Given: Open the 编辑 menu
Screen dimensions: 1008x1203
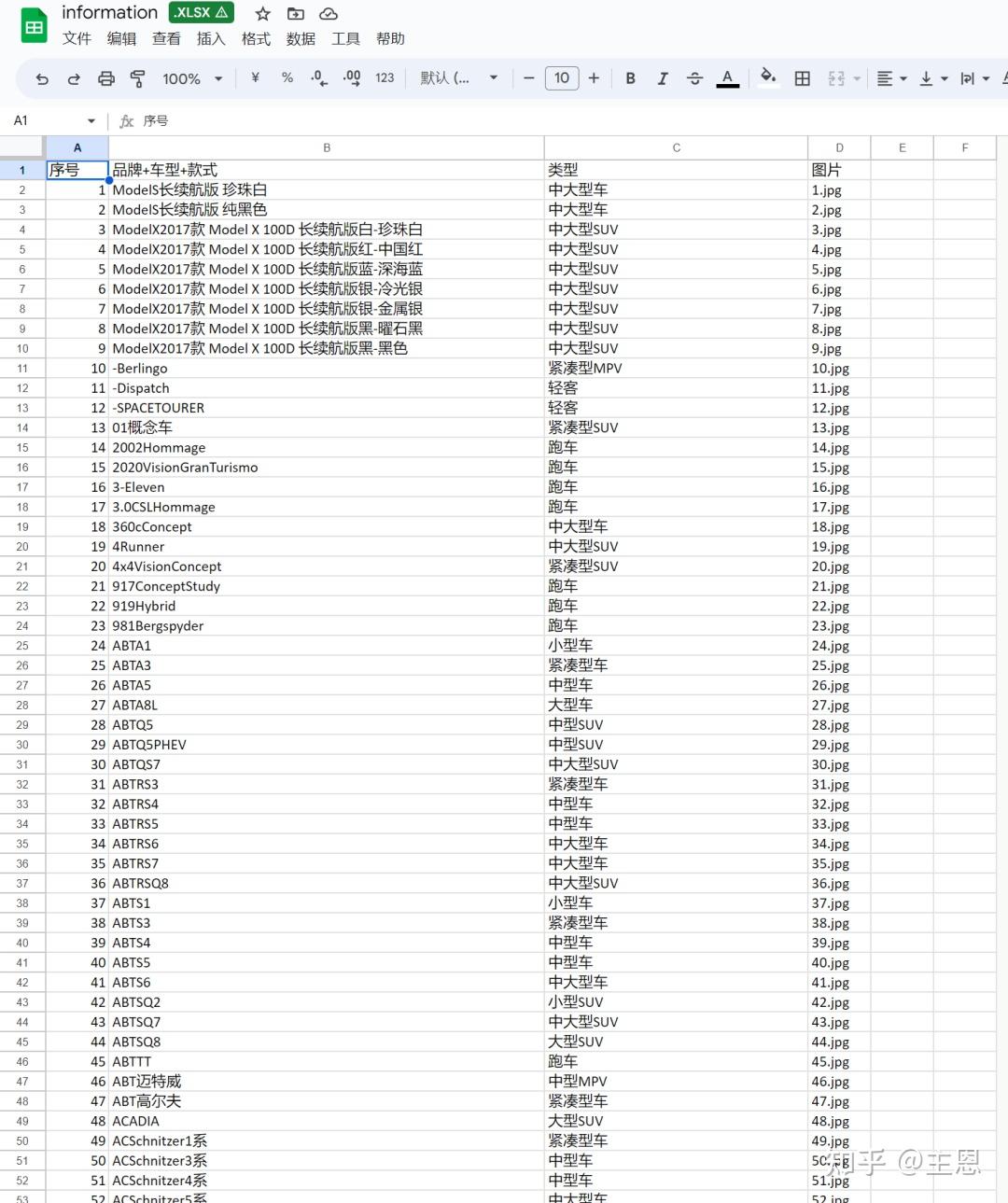Looking at the screenshot, I should [x=121, y=39].
